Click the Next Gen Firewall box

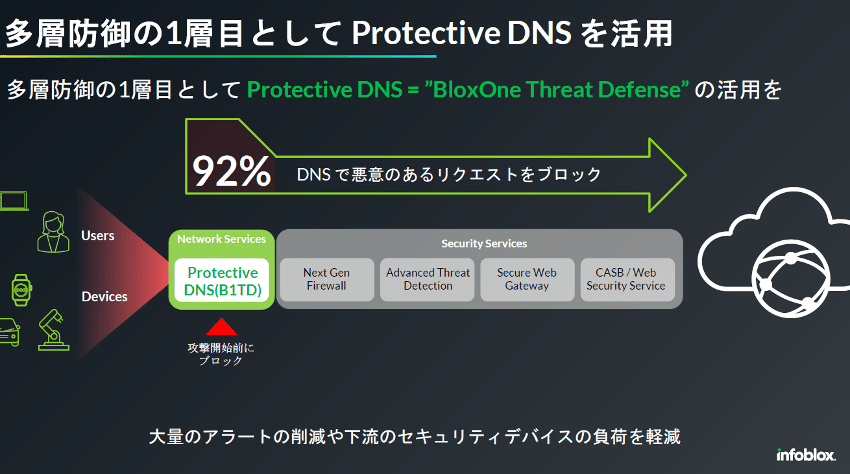324,279
